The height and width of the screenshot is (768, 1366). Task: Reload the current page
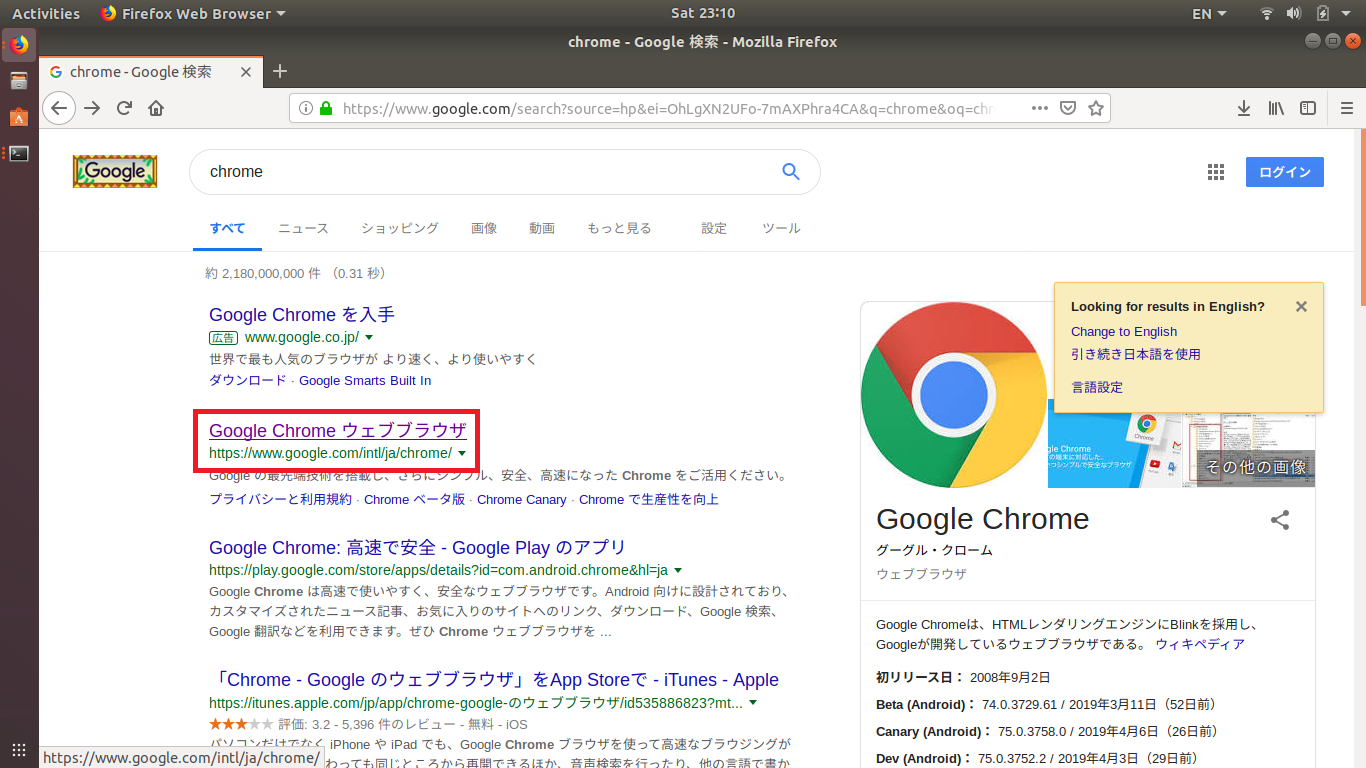[x=125, y=108]
